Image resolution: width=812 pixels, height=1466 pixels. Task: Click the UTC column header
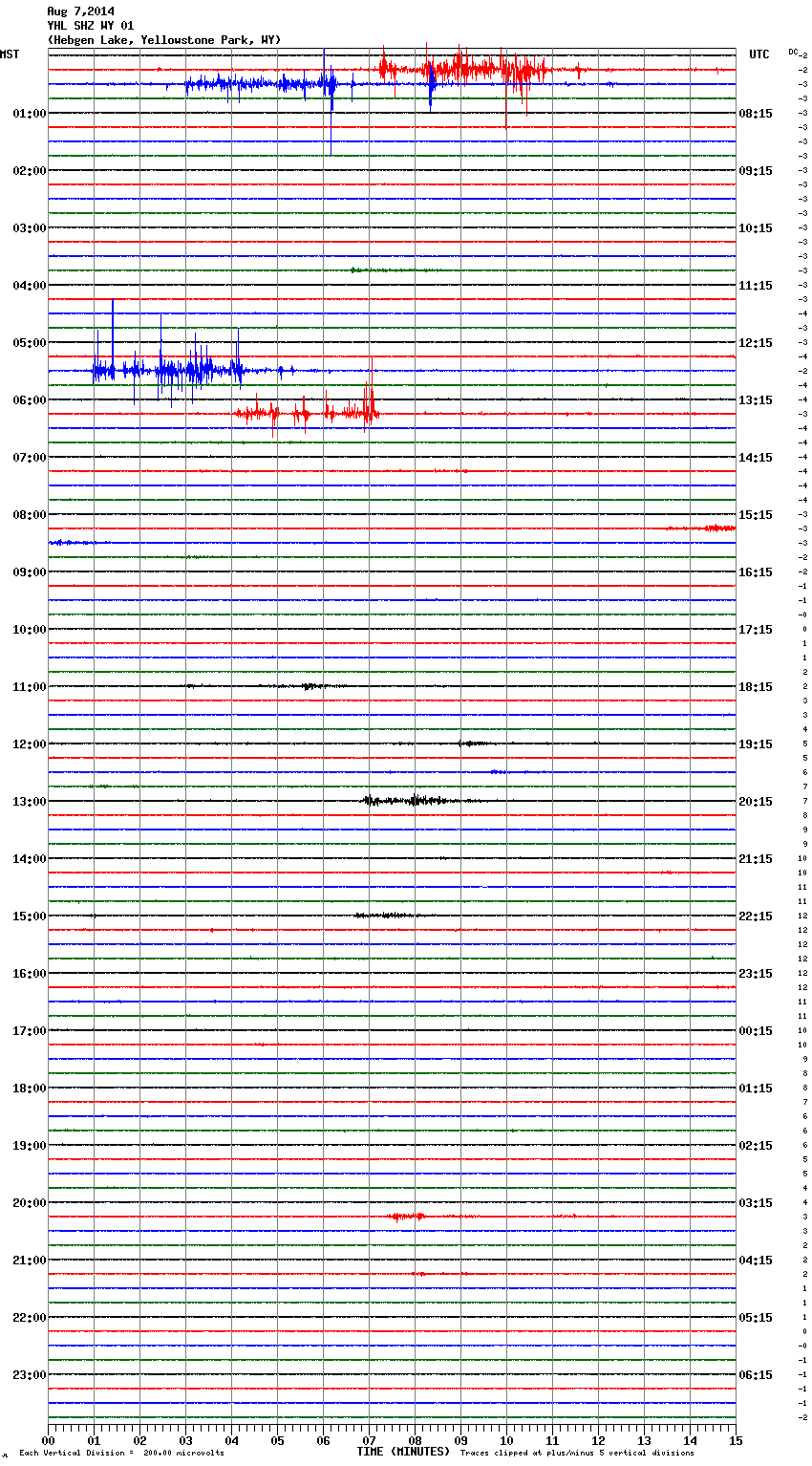(x=759, y=54)
